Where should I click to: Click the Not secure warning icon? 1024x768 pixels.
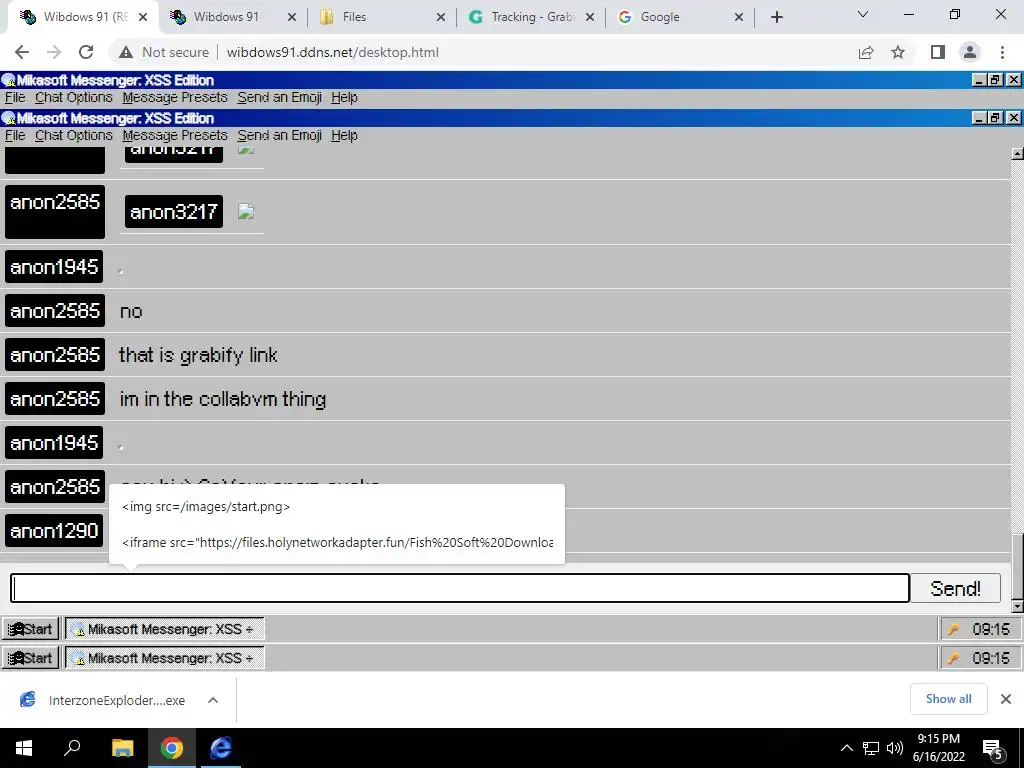126,52
